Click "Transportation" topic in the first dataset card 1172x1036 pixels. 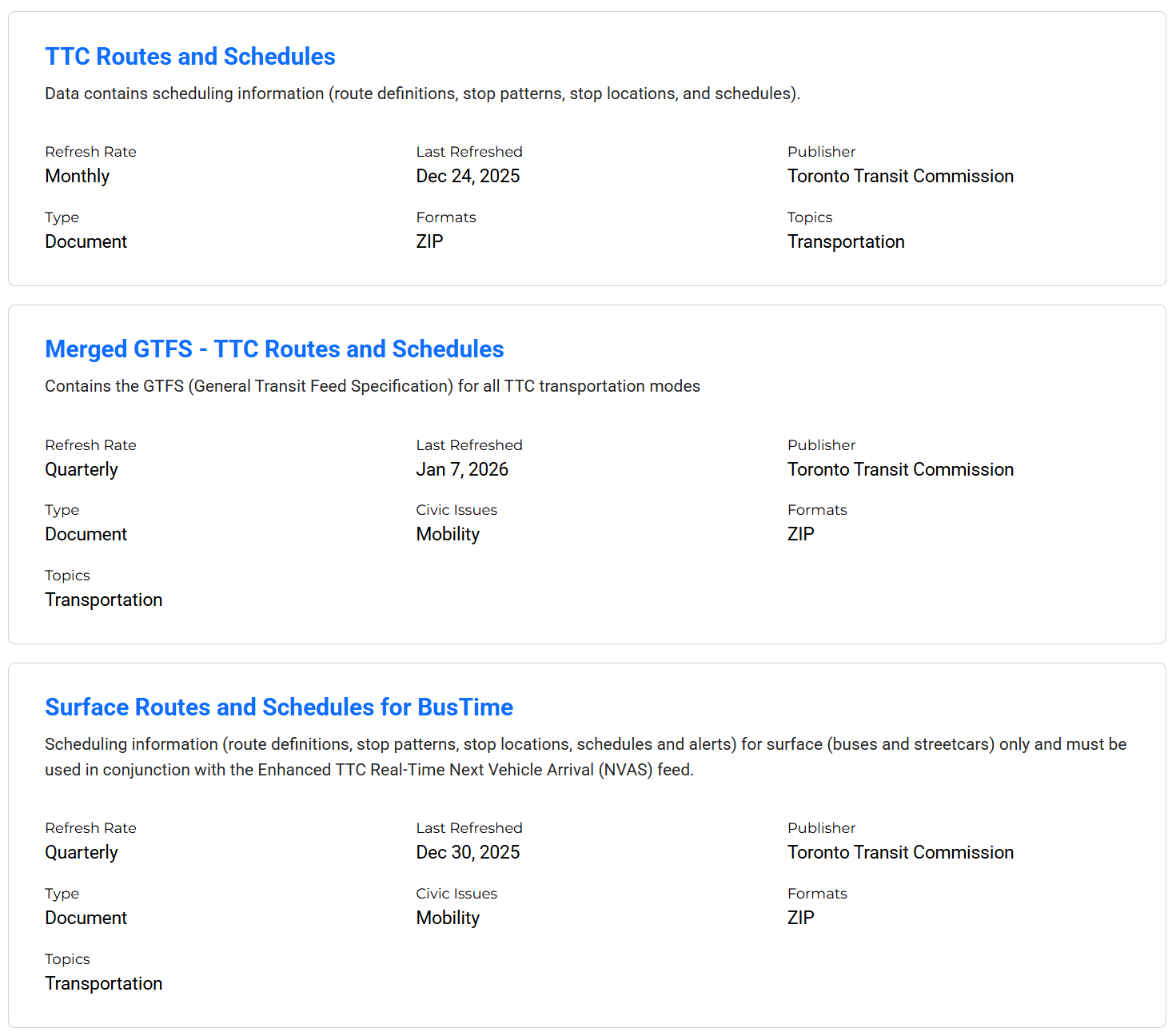846,242
